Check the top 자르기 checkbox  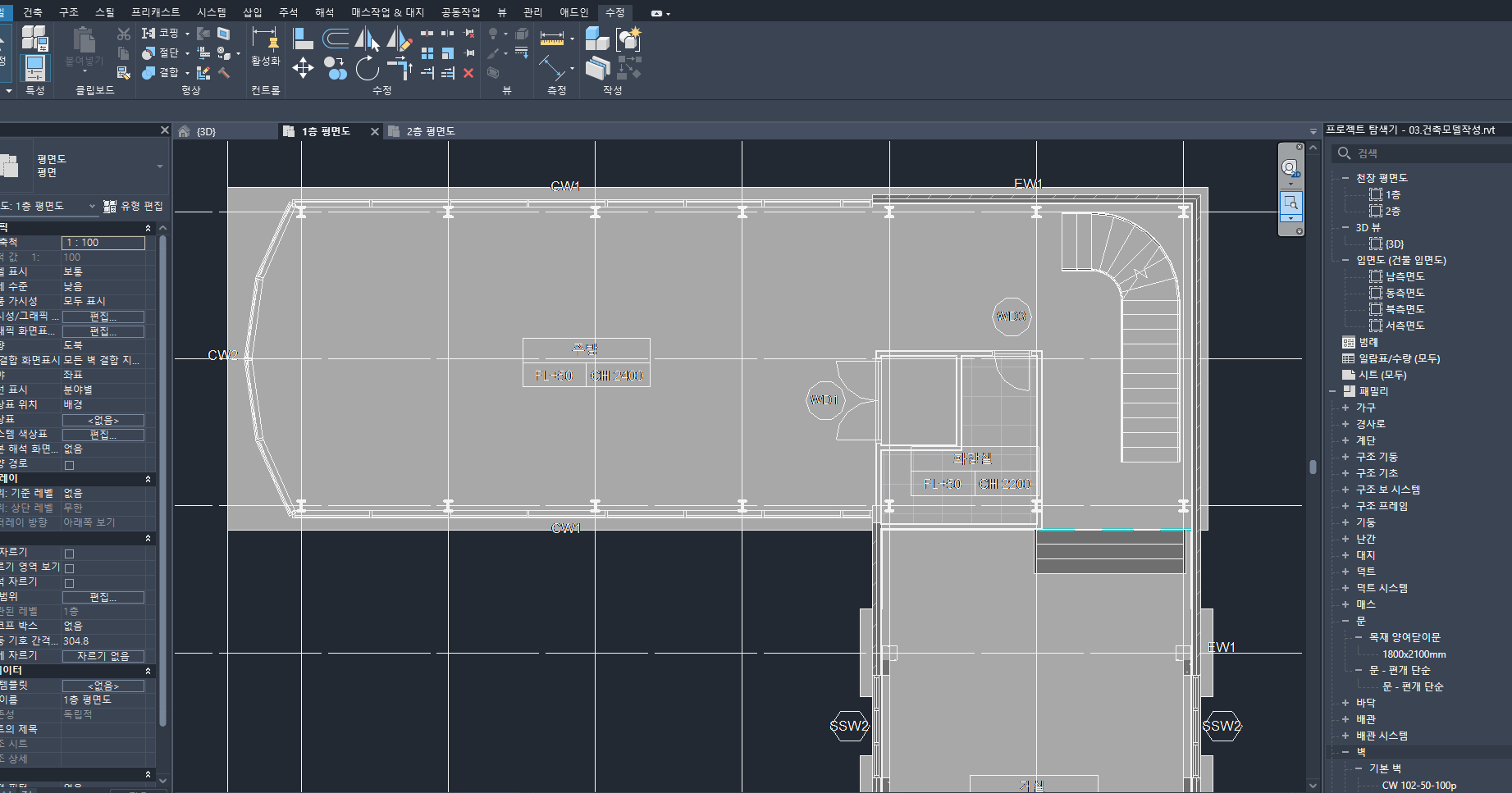click(70, 554)
